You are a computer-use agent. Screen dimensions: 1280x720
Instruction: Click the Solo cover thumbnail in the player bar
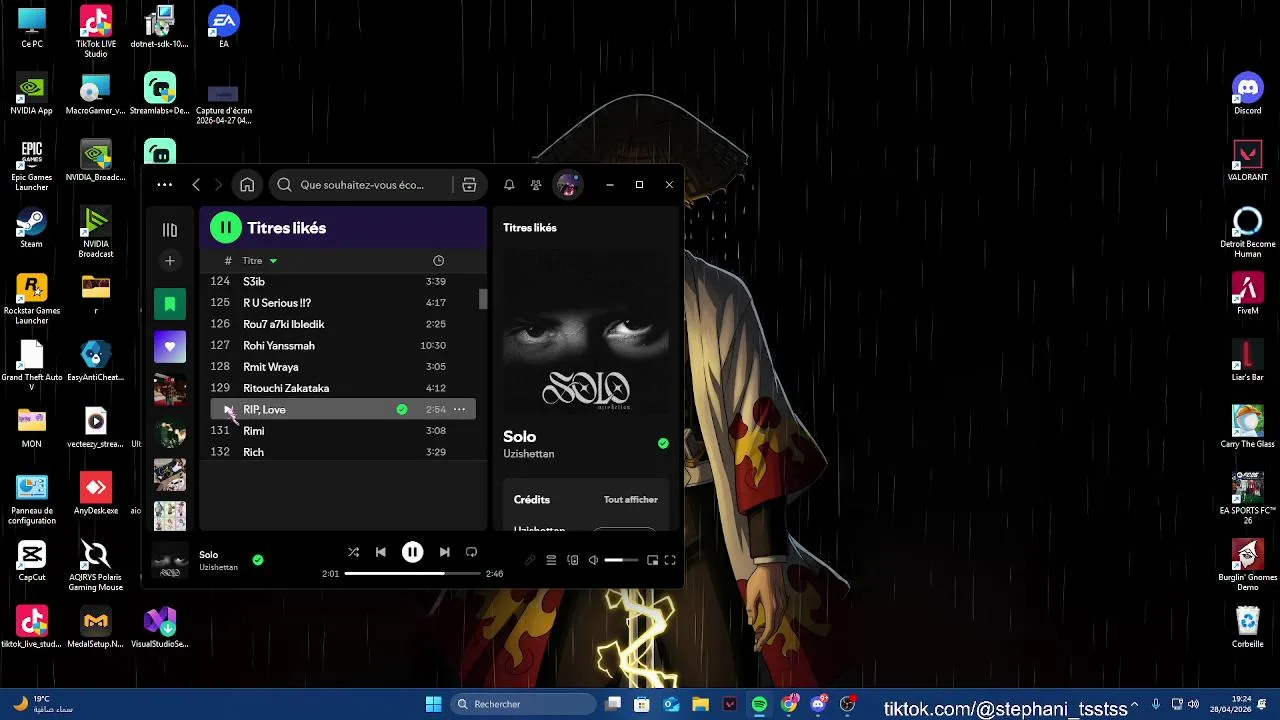tap(170, 560)
